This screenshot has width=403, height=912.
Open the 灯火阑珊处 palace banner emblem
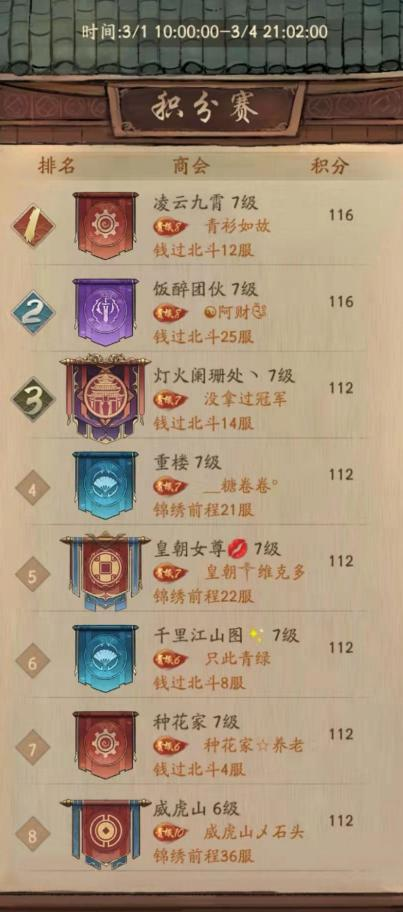pos(105,398)
